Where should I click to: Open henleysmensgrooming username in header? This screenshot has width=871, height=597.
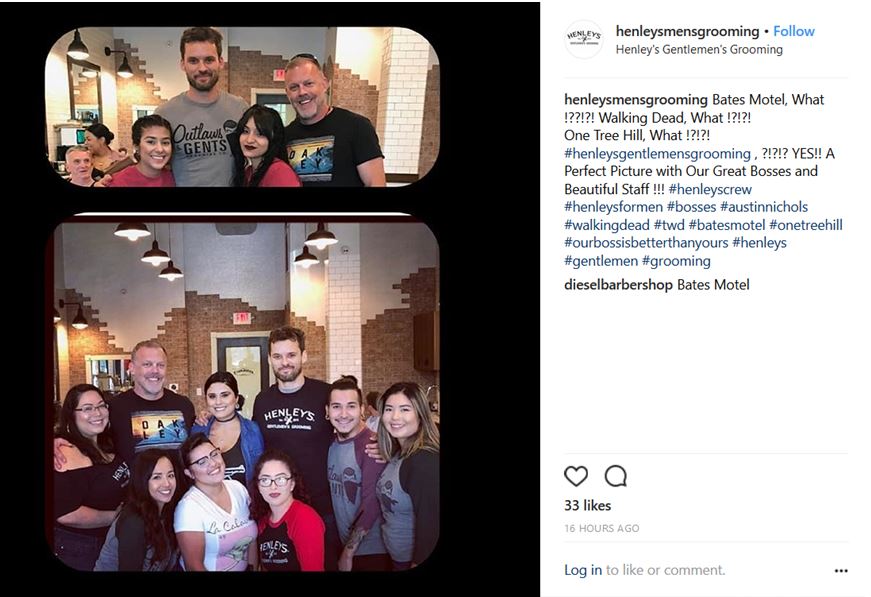[x=687, y=31]
